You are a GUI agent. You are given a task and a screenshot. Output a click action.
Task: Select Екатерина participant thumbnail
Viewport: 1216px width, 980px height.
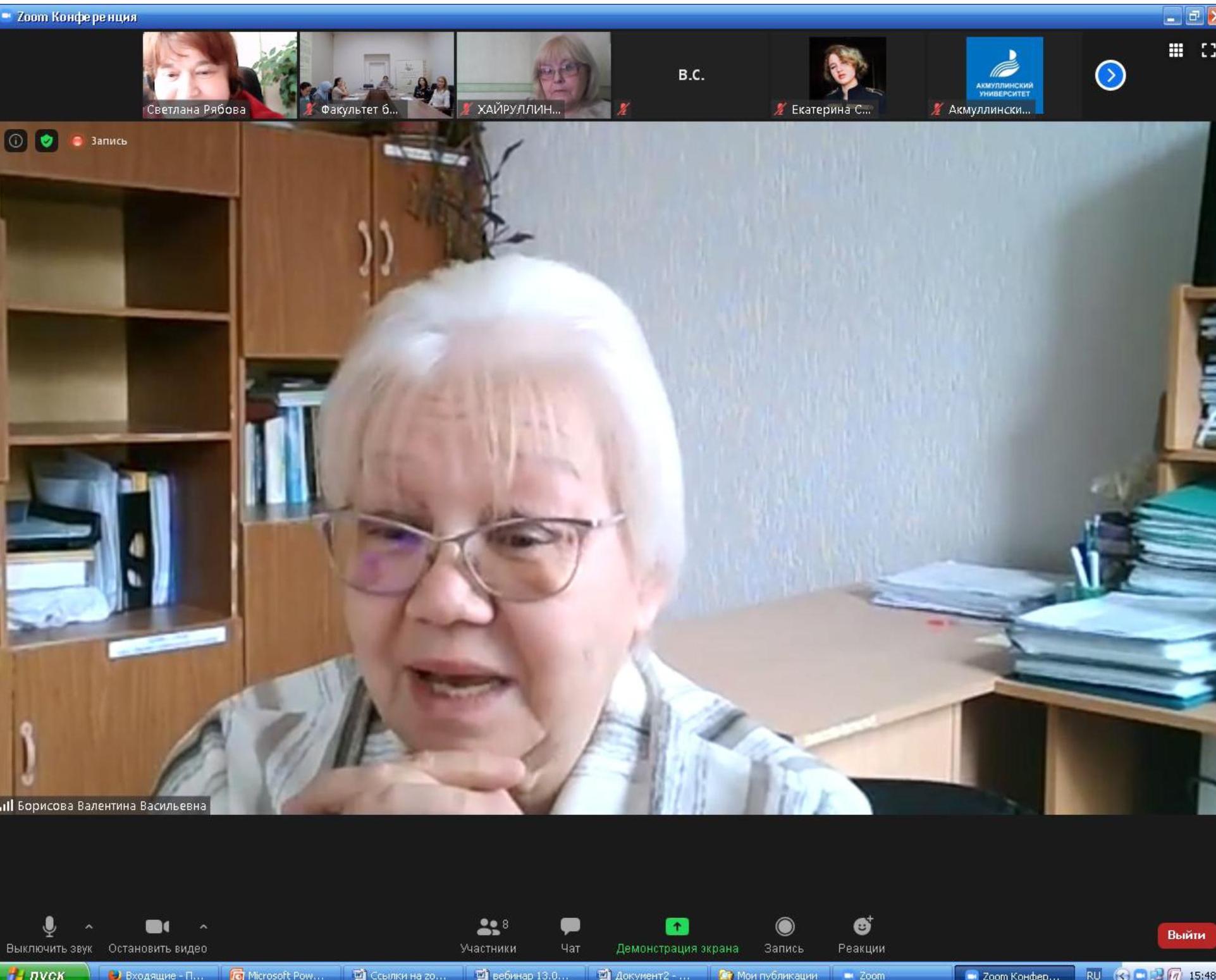pyautogui.click(x=847, y=75)
